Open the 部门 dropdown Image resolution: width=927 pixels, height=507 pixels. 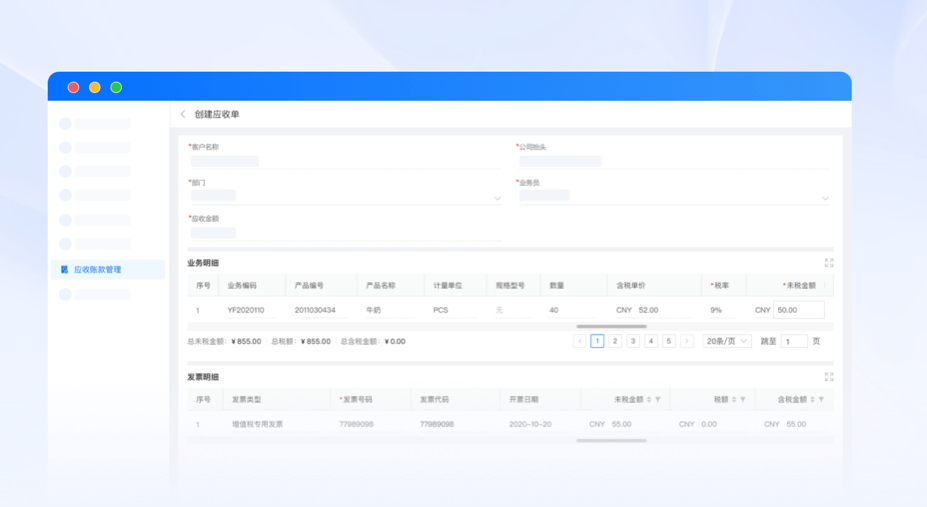coord(497,198)
